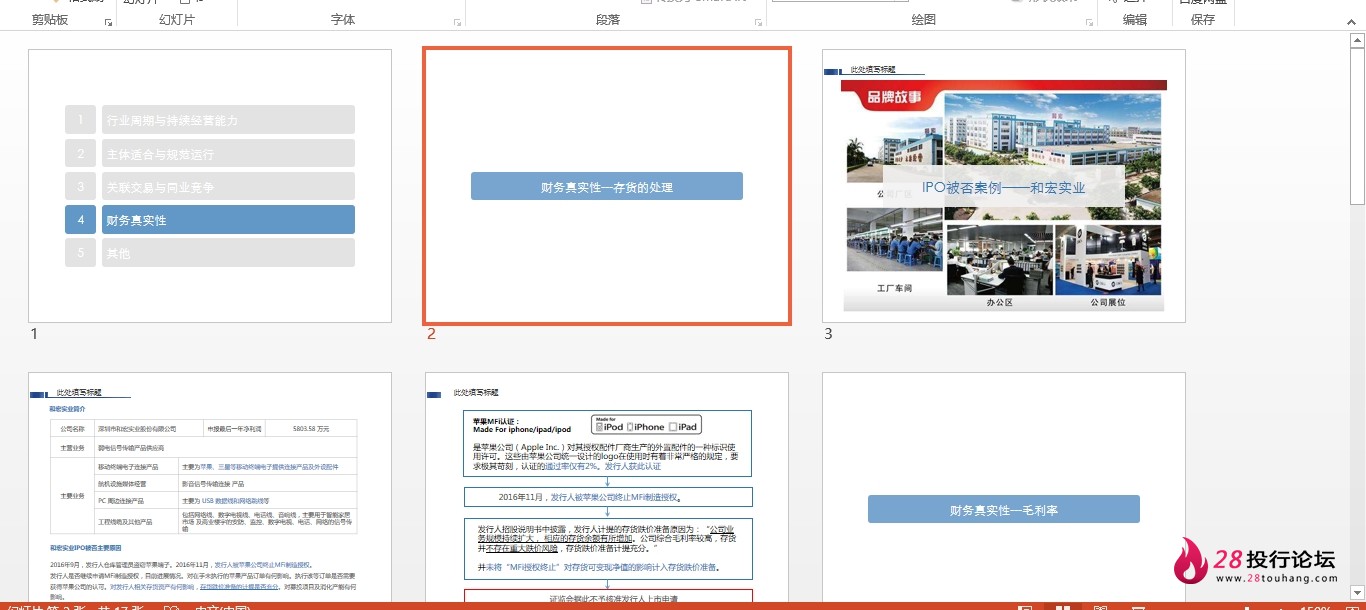Click the 保存 group label

click(x=1203, y=20)
